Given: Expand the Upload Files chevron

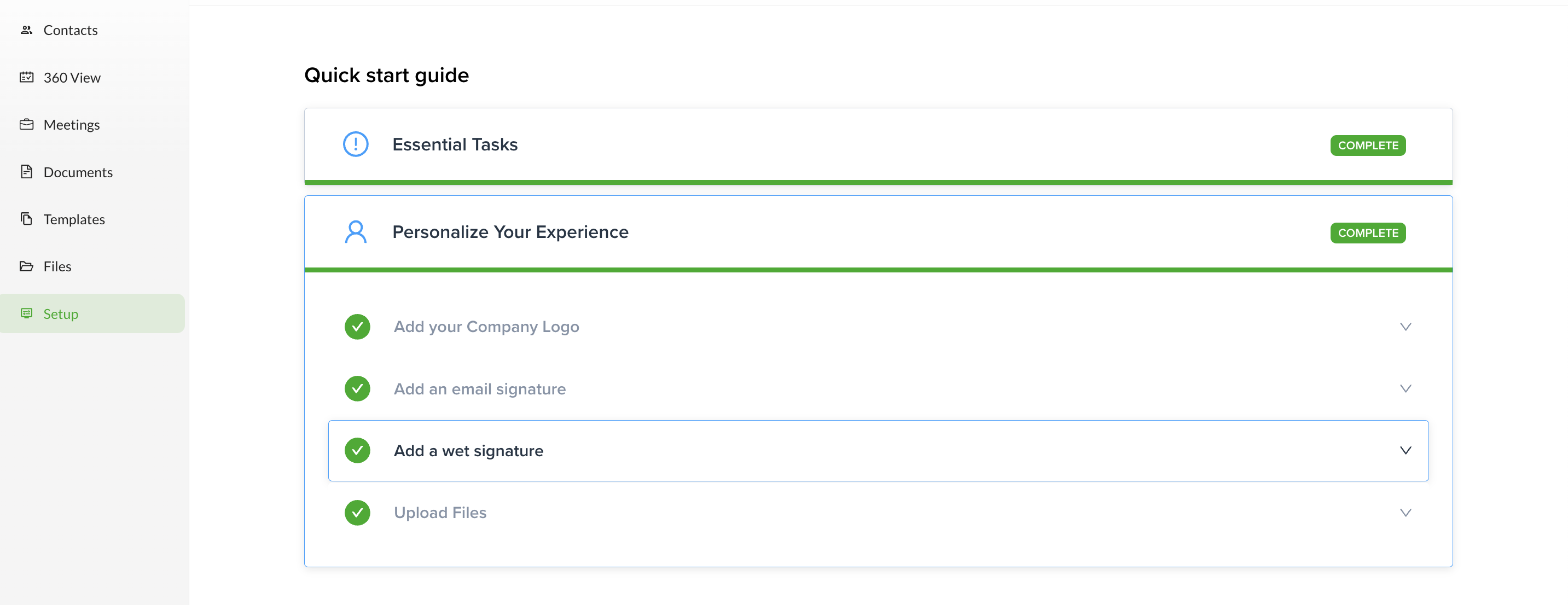Looking at the screenshot, I should [1405, 513].
